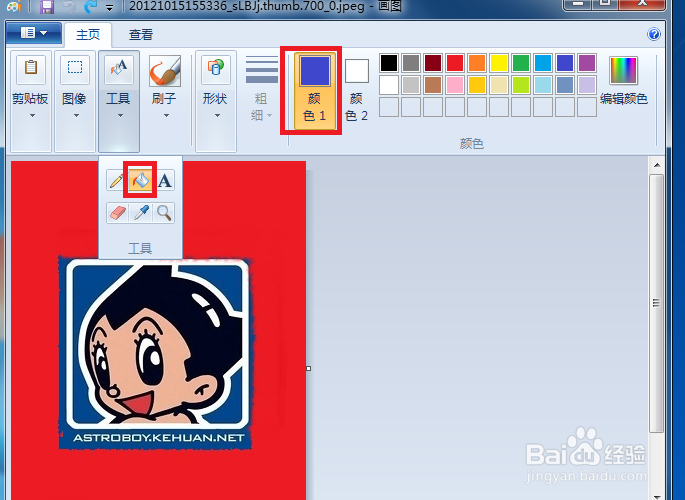Image resolution: width=685 pixels, height=500 pixels.
Task: Pick the indigo color swatch in palette
Action: pos(565,63)
